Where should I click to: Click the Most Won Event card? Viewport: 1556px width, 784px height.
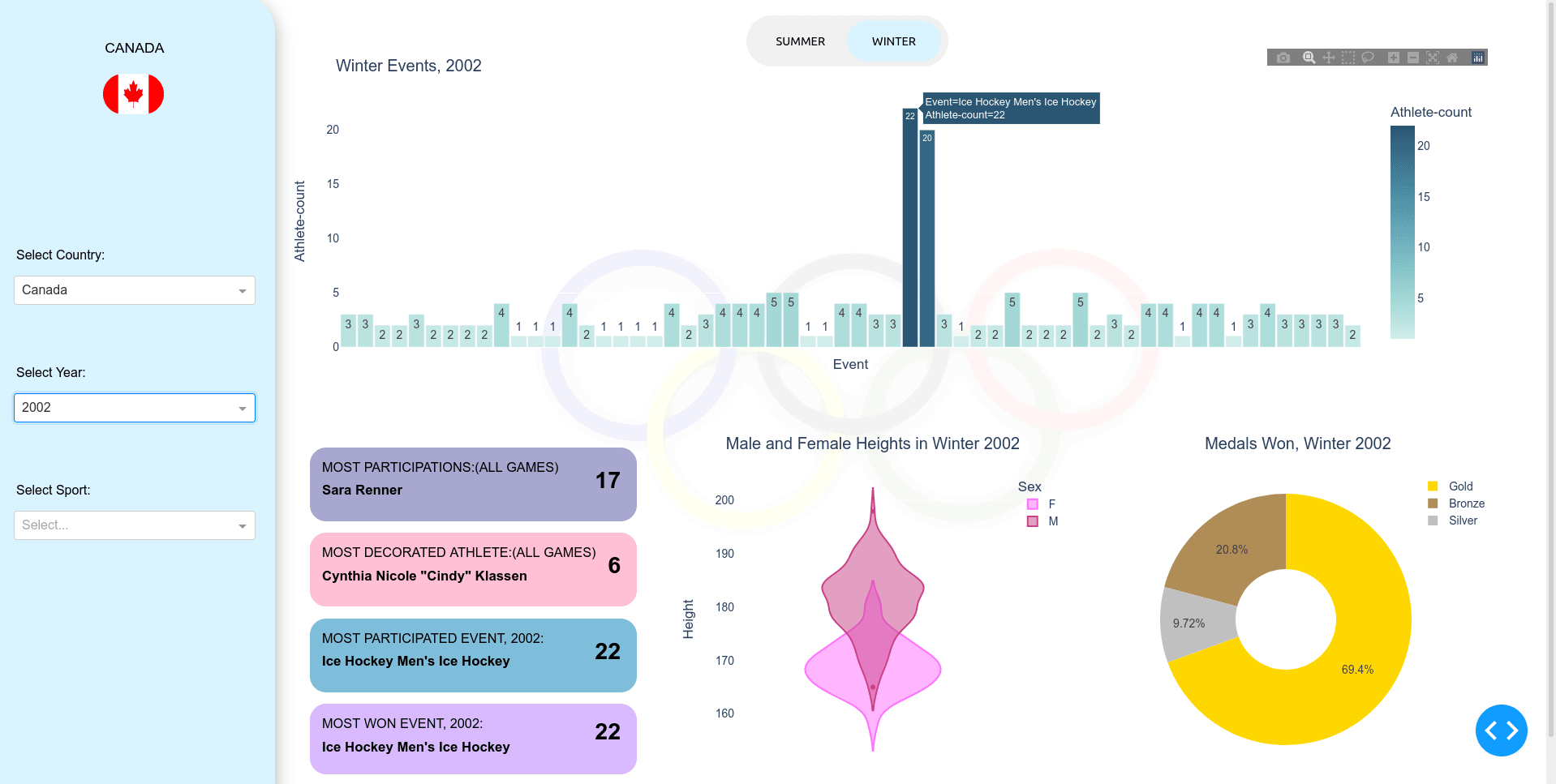point(473,739)
